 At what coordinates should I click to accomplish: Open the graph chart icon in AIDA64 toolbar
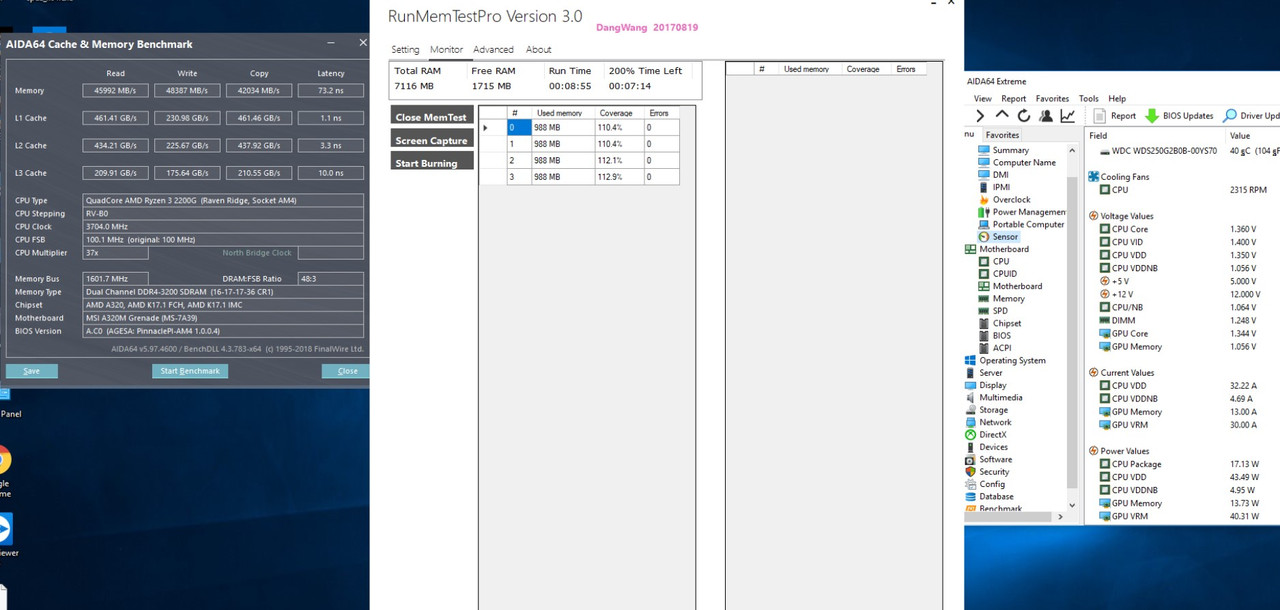click(1067, 116)
